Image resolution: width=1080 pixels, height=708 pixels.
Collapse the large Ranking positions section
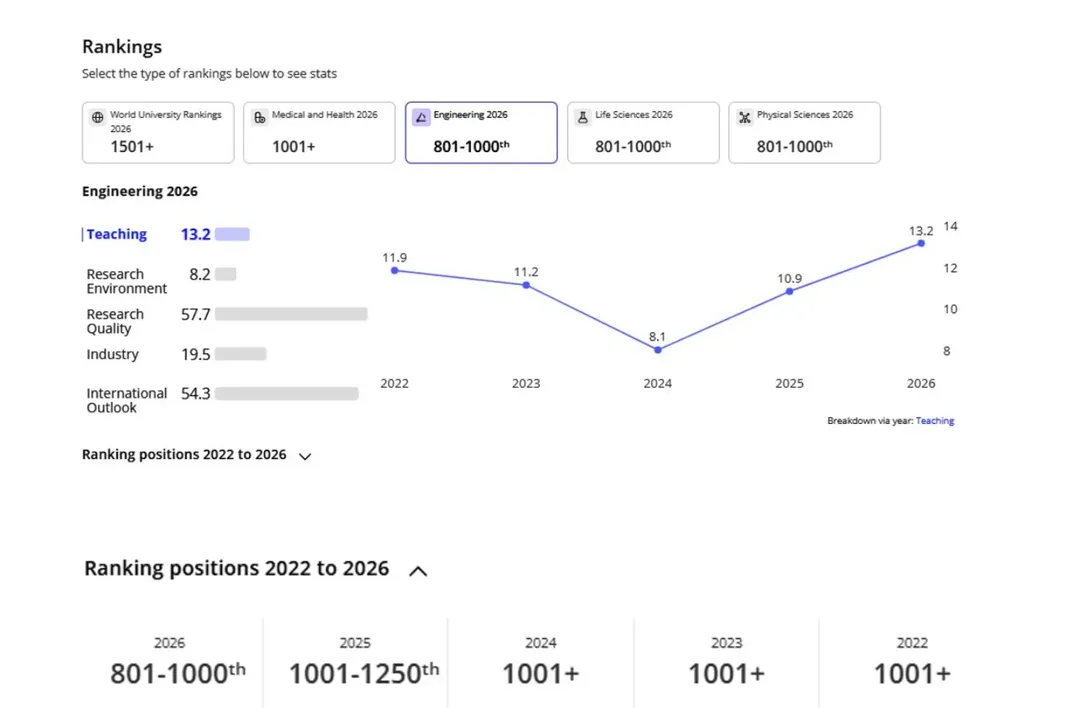tap(419, 571)
